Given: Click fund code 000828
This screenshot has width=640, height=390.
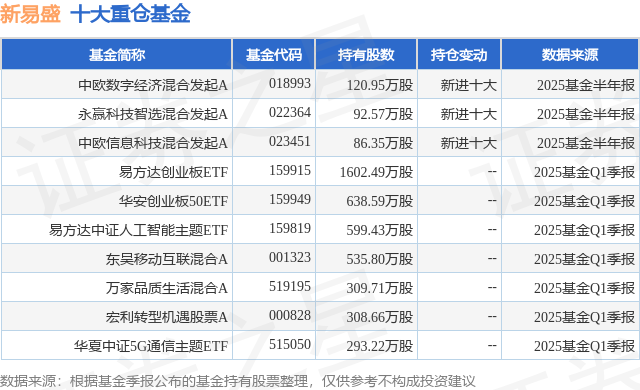Looking at the screenshot, I should (x=290, y=316).
